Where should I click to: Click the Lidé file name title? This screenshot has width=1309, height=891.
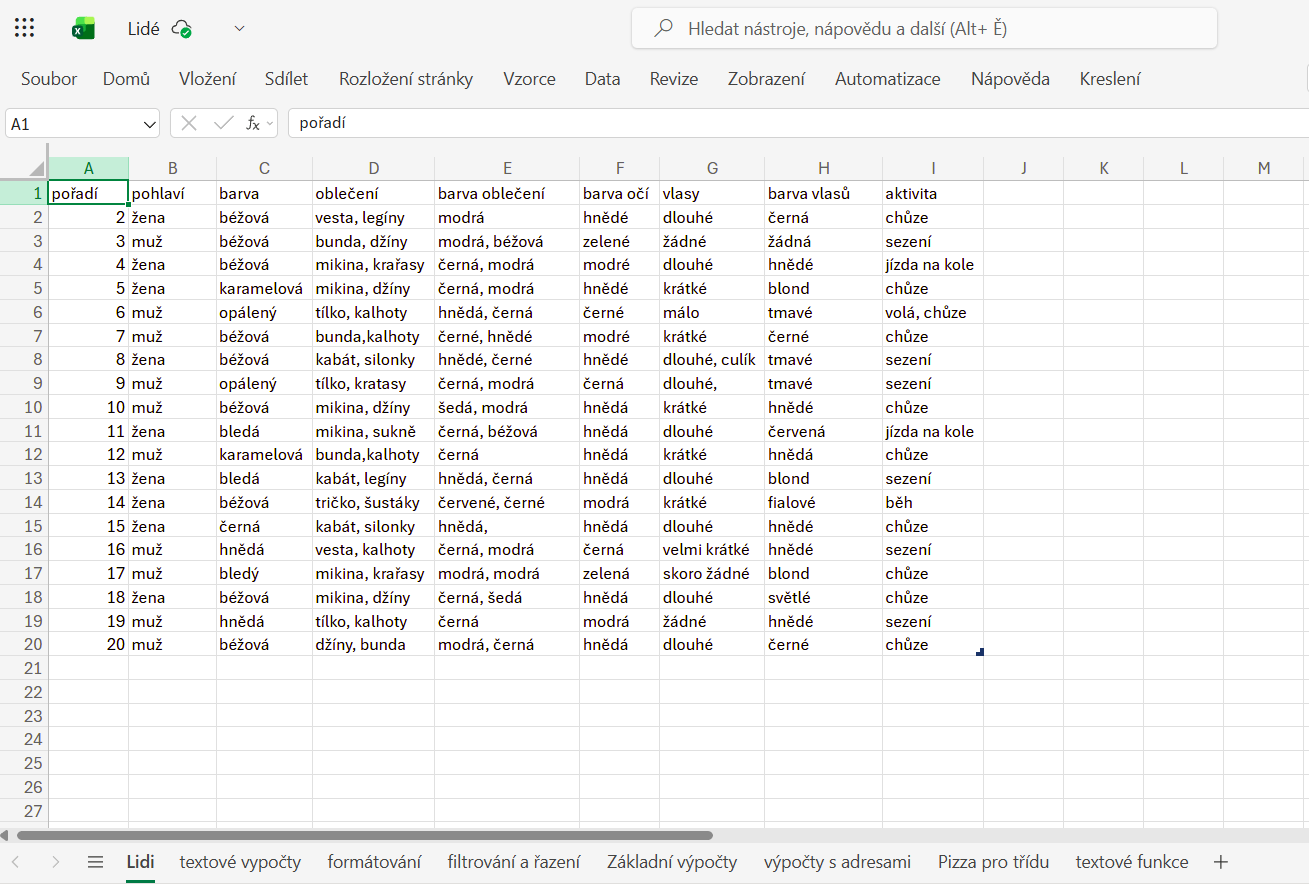pyautogui.click(x=143, y=29)
